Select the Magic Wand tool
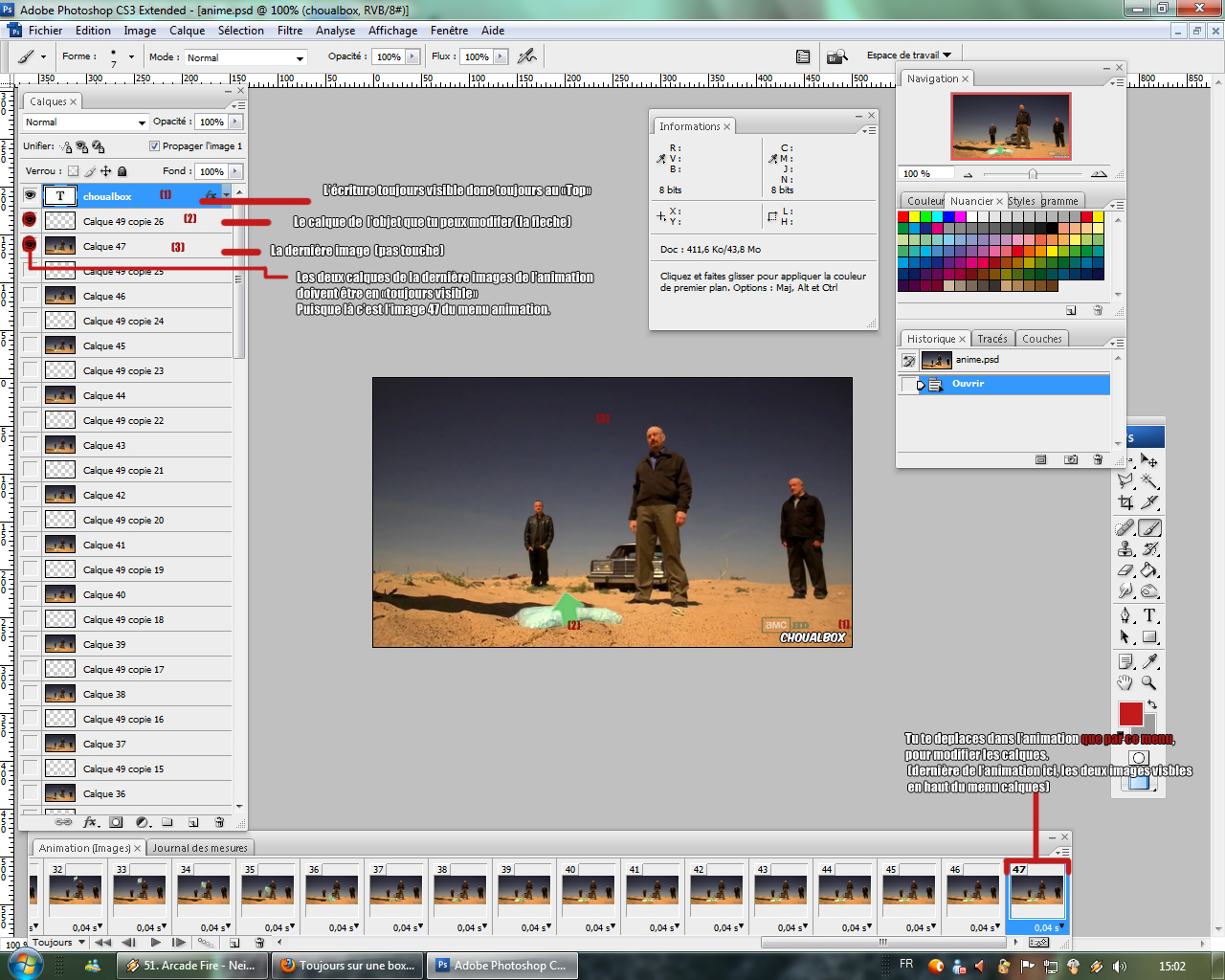The image size is (1225, 980). coord(1149,481)
